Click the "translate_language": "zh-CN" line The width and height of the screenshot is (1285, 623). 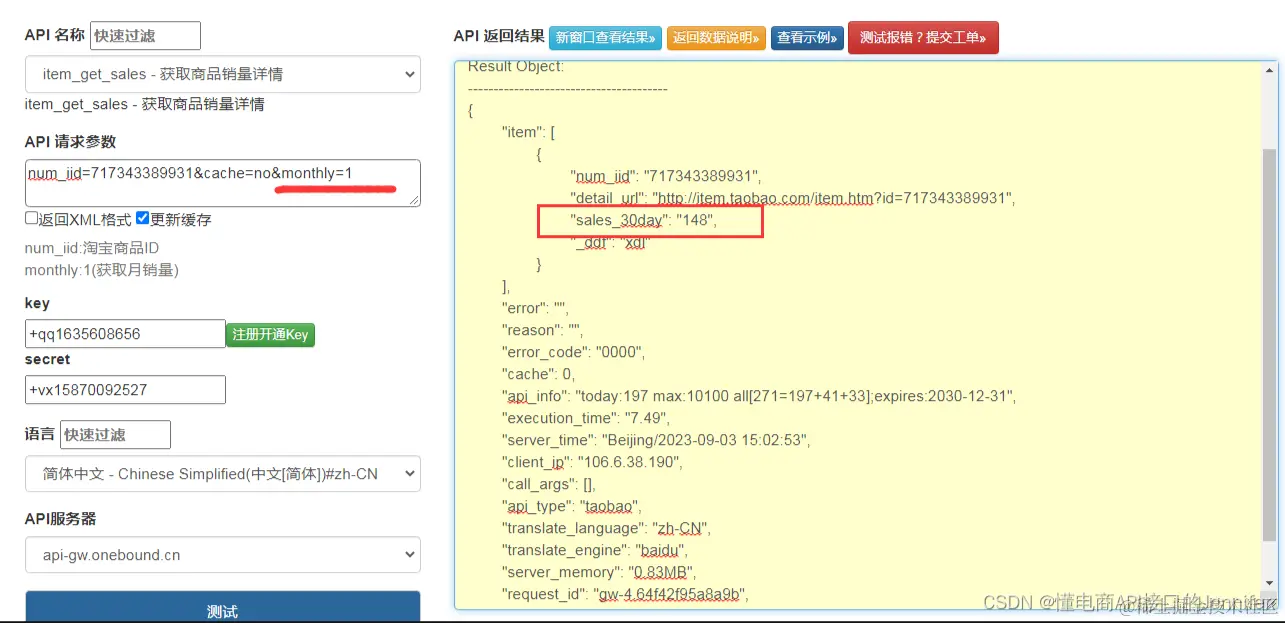click(606, 528)
